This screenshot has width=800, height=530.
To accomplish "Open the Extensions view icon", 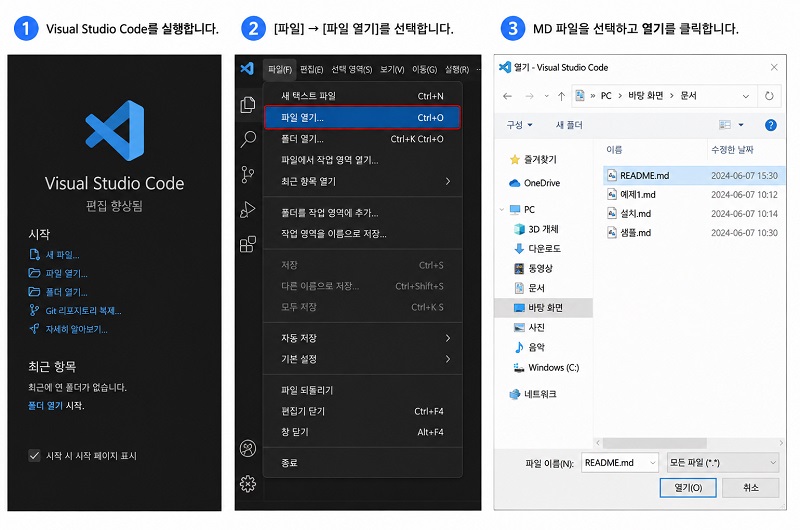I will 248,244.
